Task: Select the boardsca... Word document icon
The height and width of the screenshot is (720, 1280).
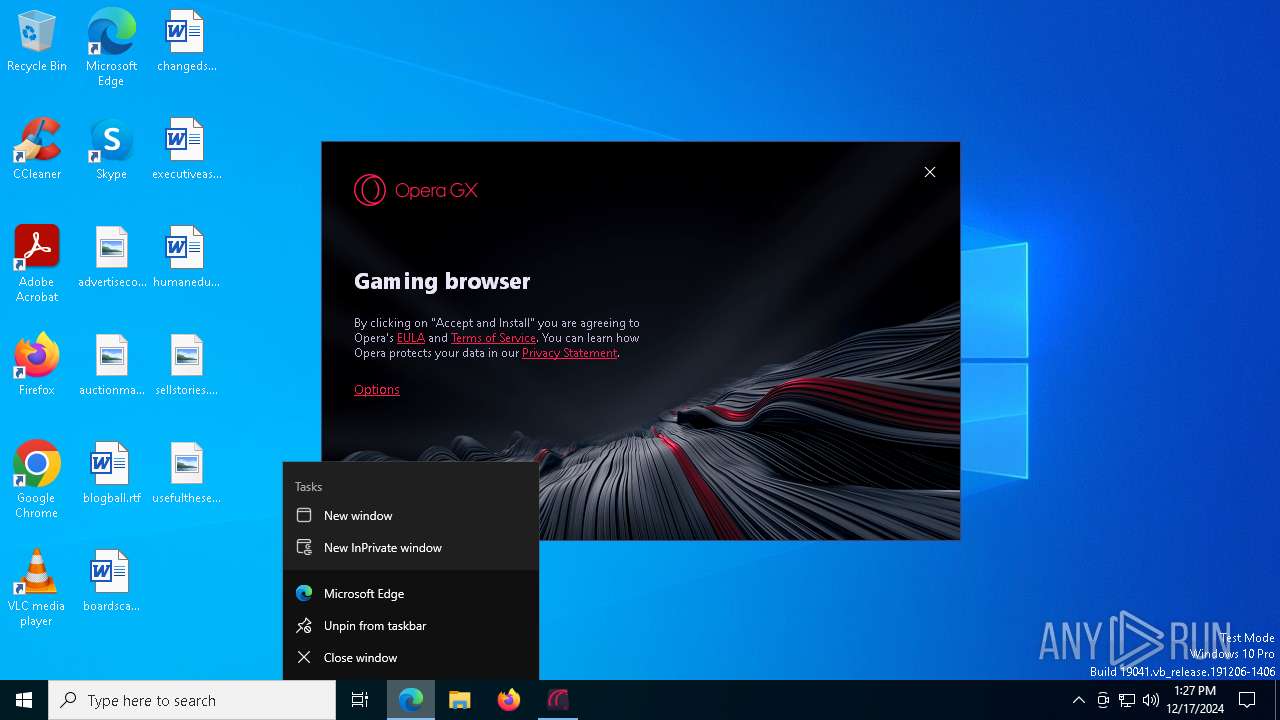Action: click(x=111, y=582)
